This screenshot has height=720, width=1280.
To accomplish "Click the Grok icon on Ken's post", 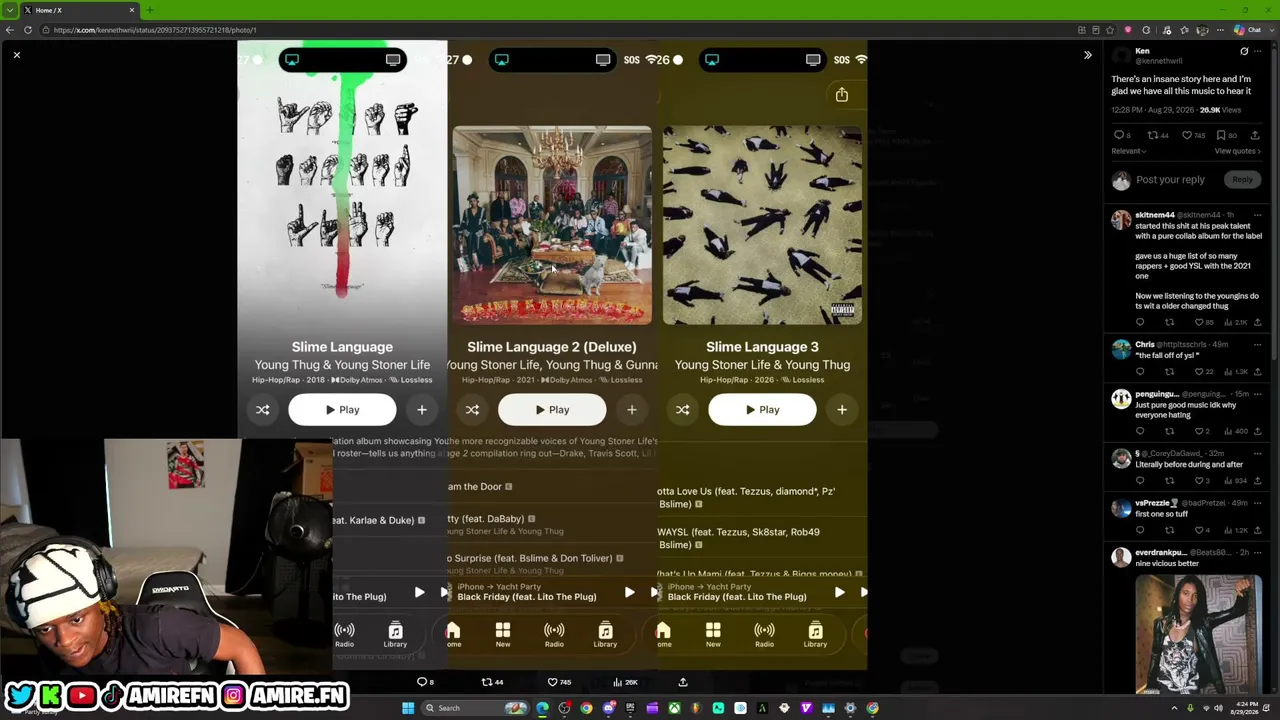I will (x=1244, y=51).
